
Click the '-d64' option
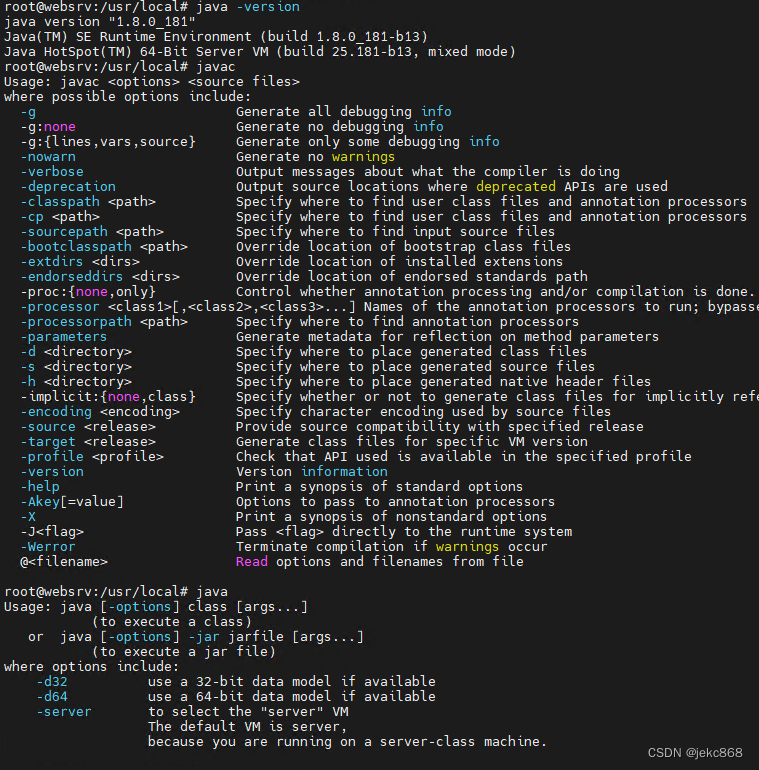(x=52, y=697)
